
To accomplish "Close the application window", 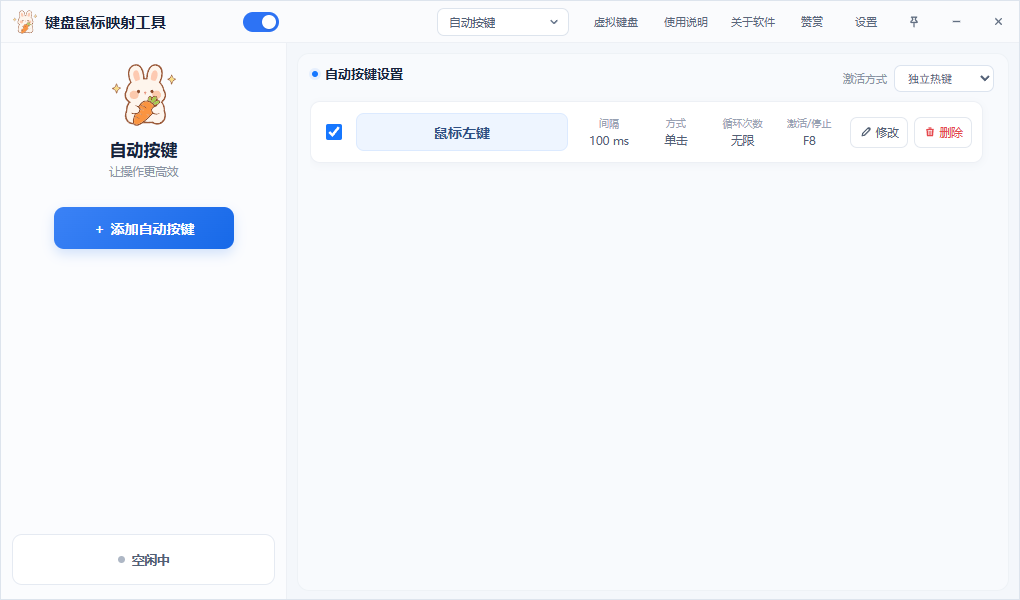I will pyautogui.click(x=999, y=22).
